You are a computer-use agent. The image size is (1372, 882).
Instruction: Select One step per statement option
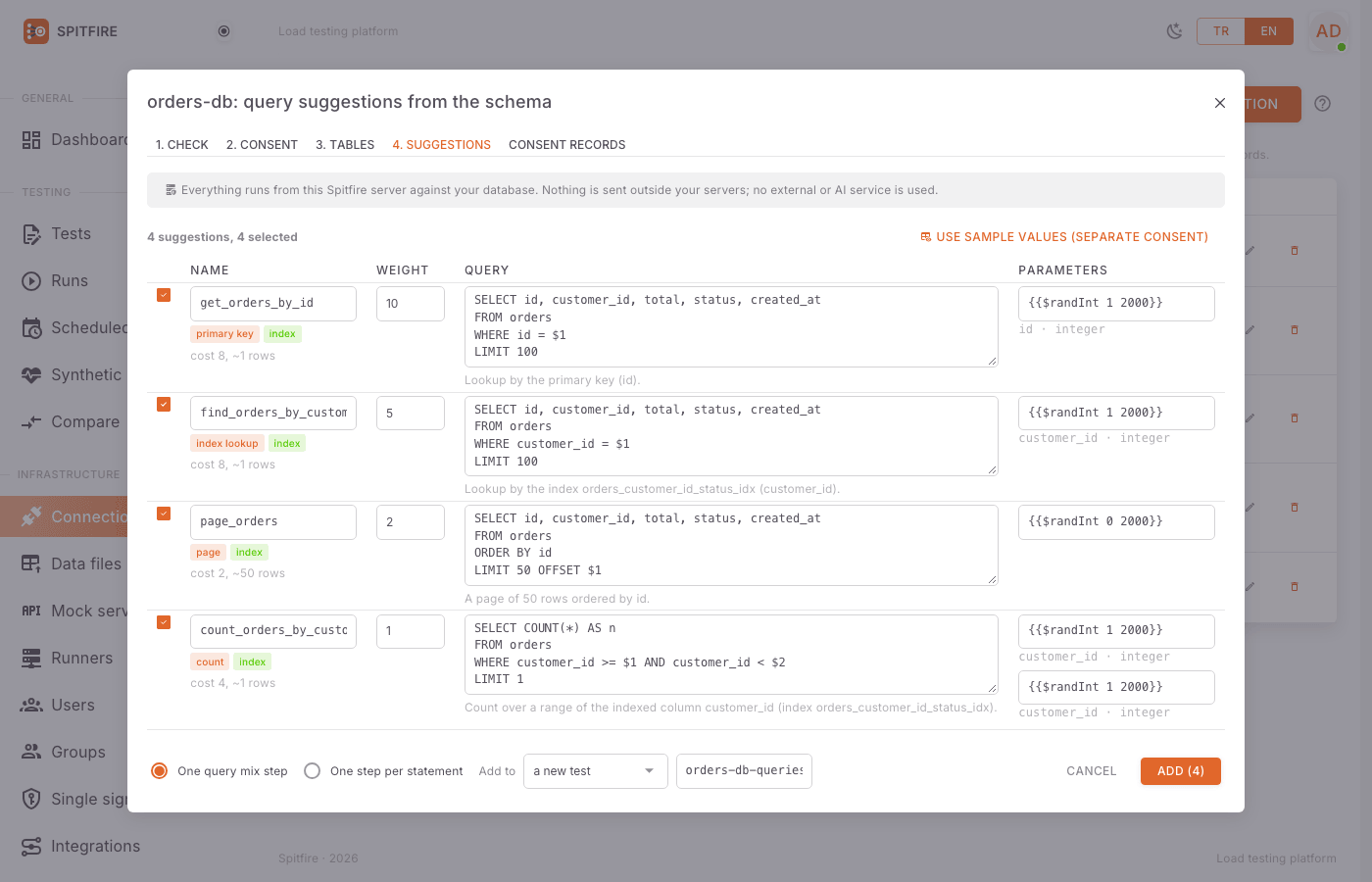(312, 771)
